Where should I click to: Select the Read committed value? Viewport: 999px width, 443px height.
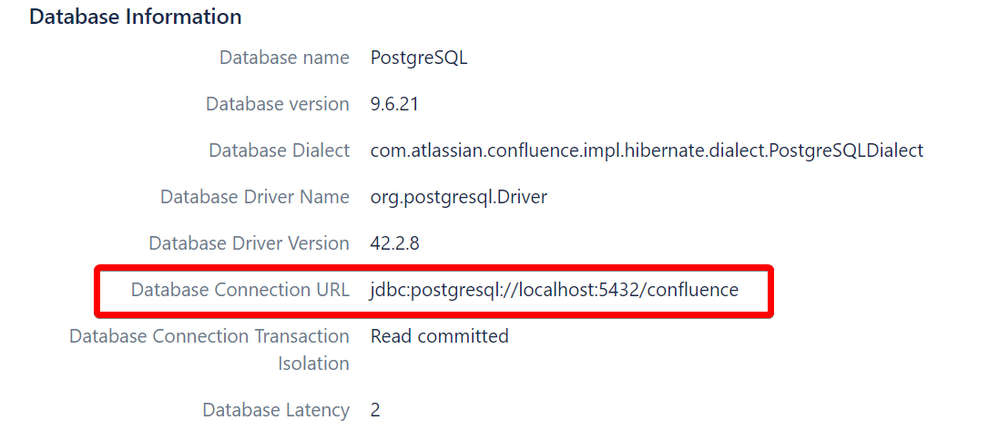click(439, 336)
